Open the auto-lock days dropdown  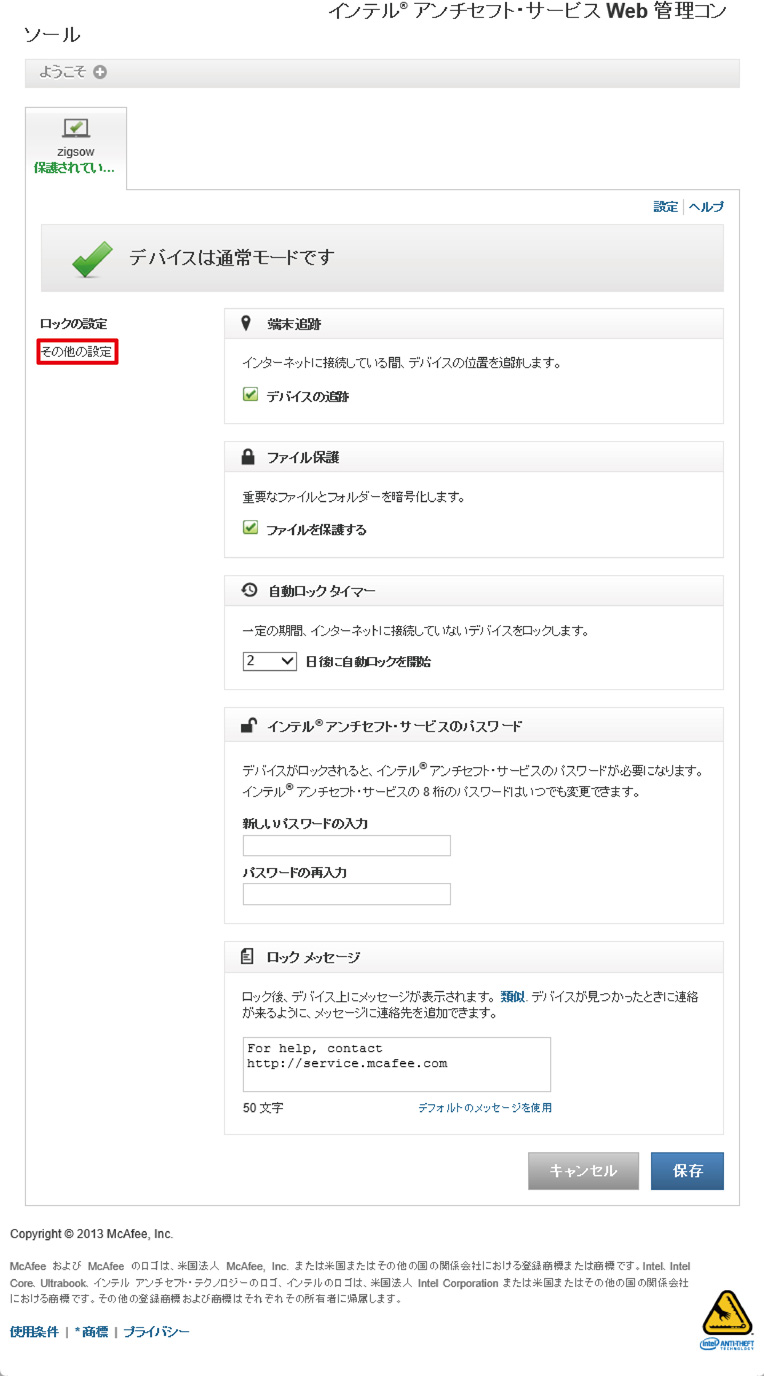coord(270,661)
